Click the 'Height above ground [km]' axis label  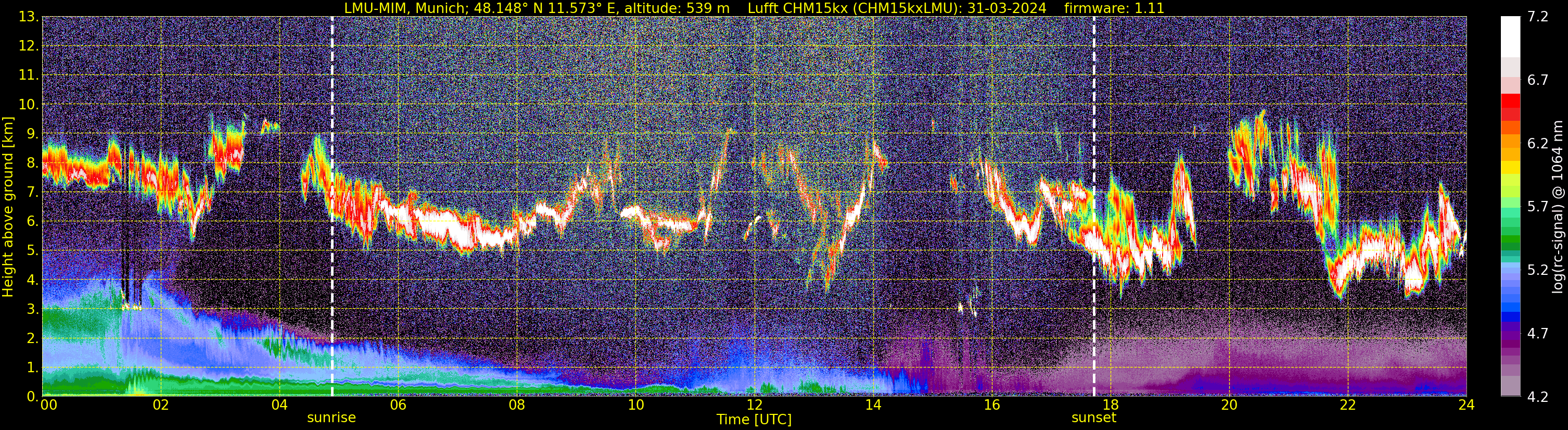tap(8, 207)
